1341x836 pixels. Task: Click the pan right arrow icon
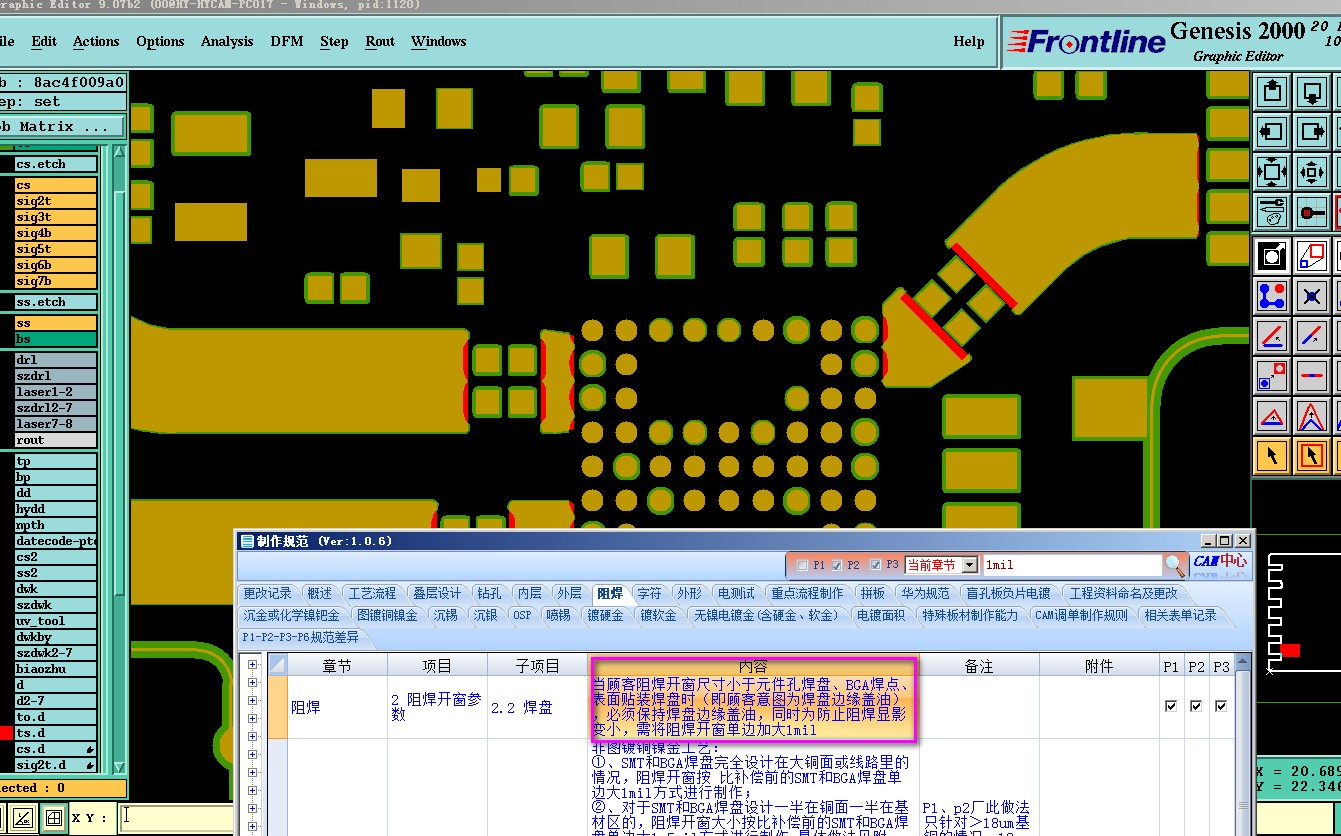point(1312,132)
